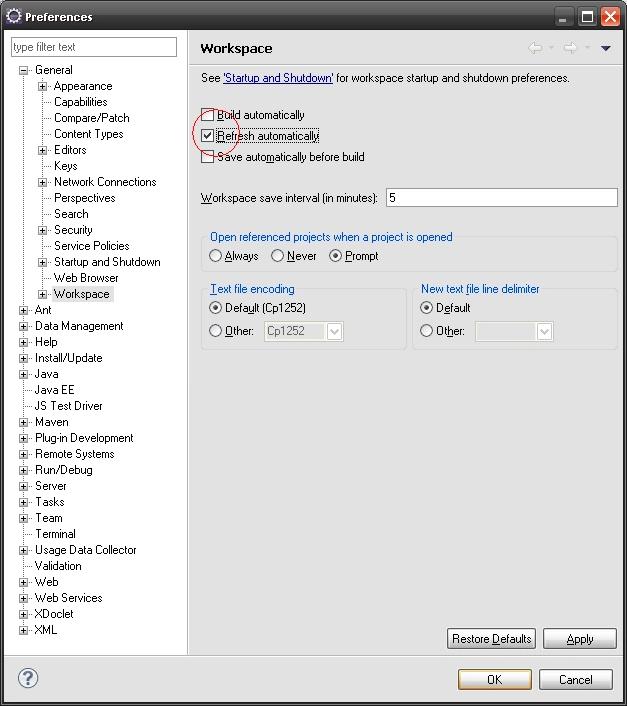Image resolution: width=627 pixels, height=706 pixels.
Task: Click the back navigation arrow icon
Action: 536,48
